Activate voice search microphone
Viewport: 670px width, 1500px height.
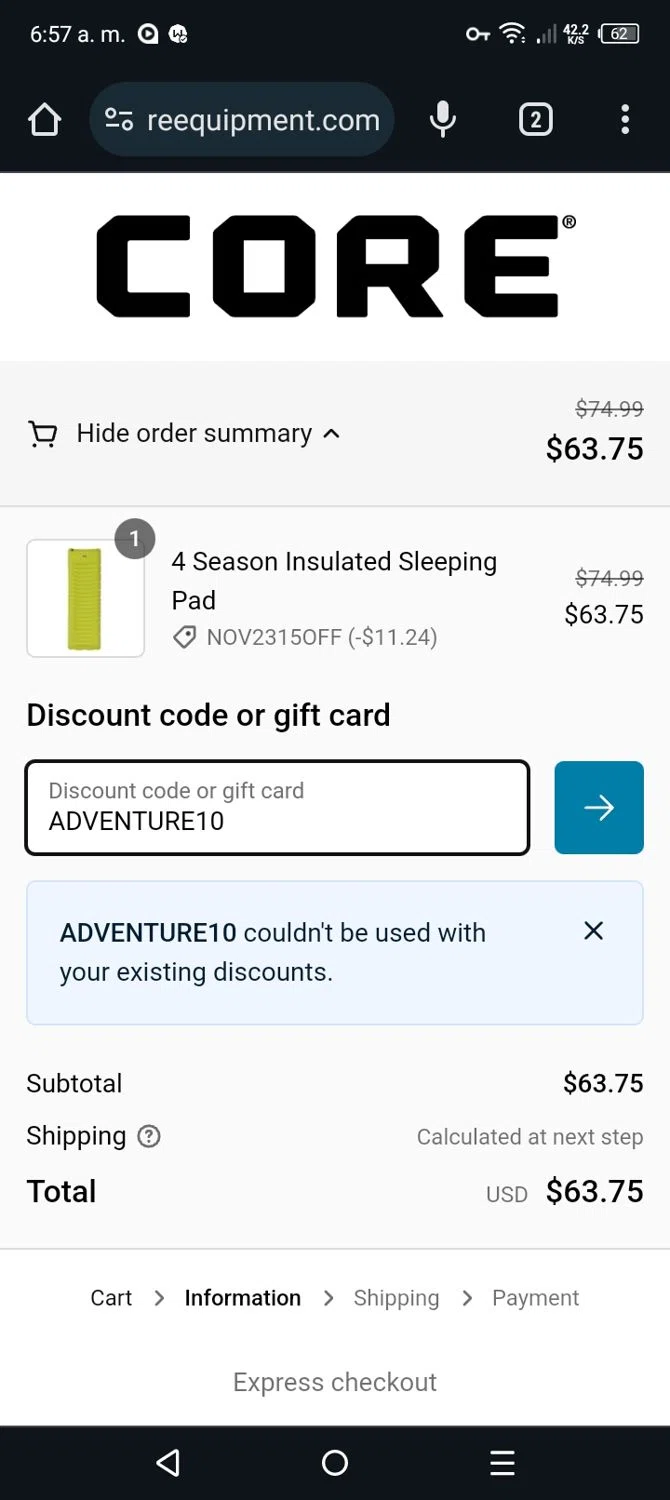click(x=442, y=120)
